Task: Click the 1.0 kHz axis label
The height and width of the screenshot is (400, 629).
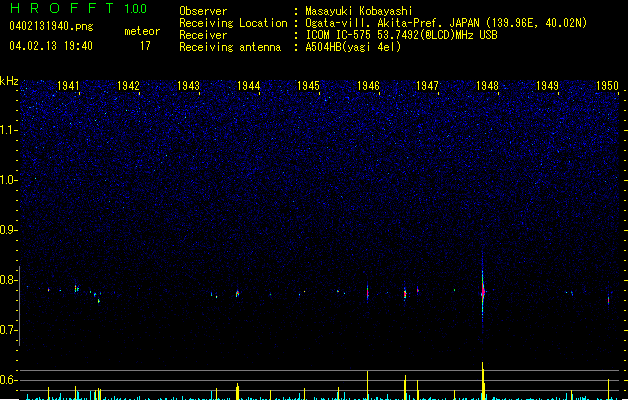Action: 8,180
